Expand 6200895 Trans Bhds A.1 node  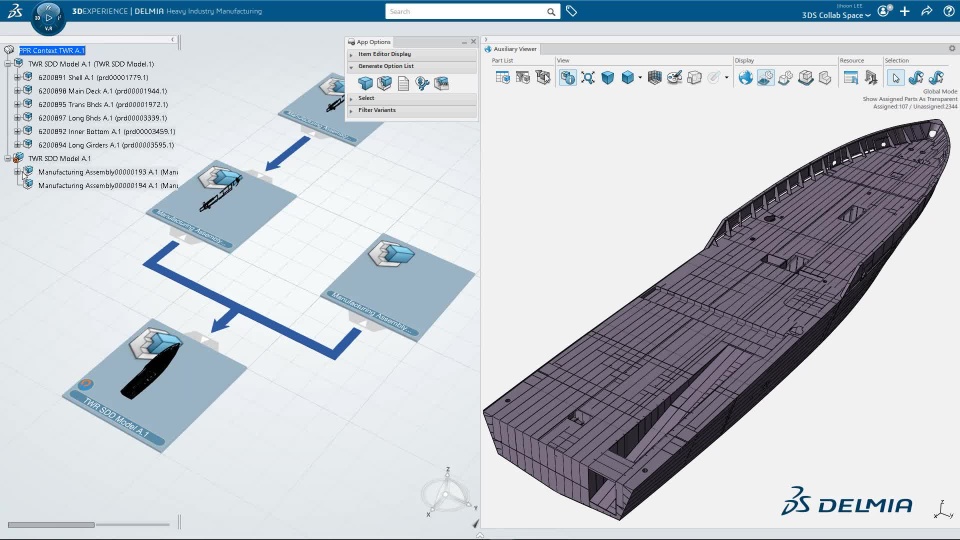click(x=17, y=104)
